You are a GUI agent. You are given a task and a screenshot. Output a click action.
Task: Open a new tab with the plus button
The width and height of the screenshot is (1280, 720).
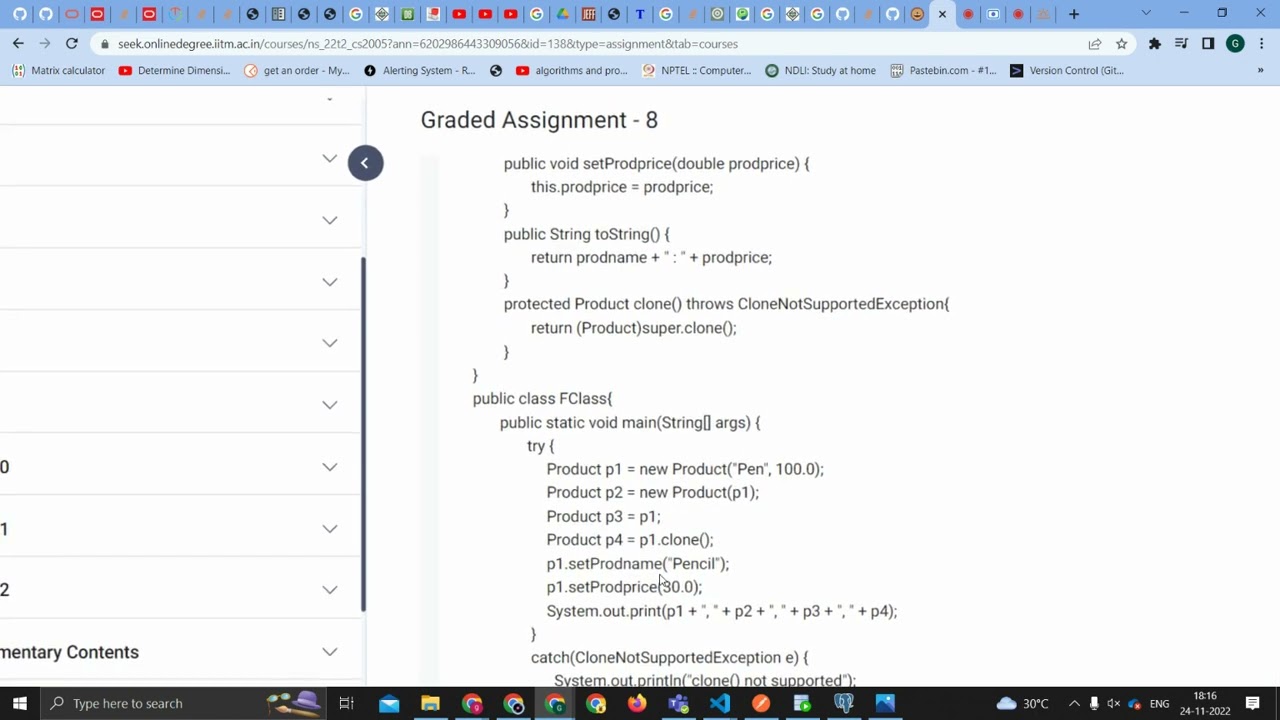tap(1074, 14)
